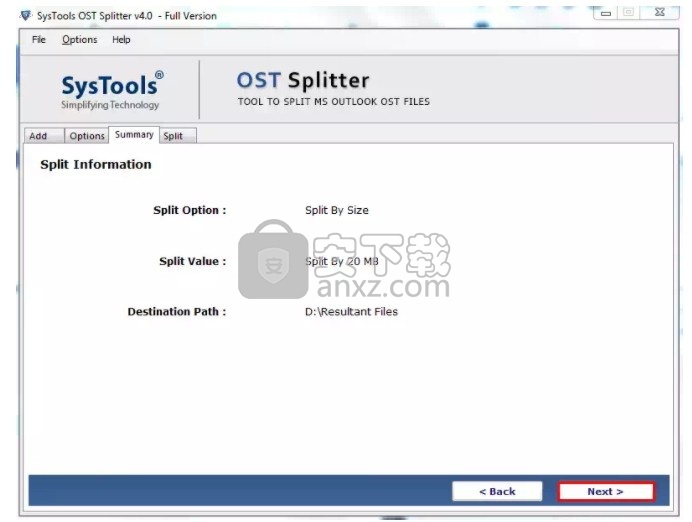This screenshot has height=522, width=692.
Task: Switch to the Split tab
Action: pyautogui.click(x=178, y=135)
